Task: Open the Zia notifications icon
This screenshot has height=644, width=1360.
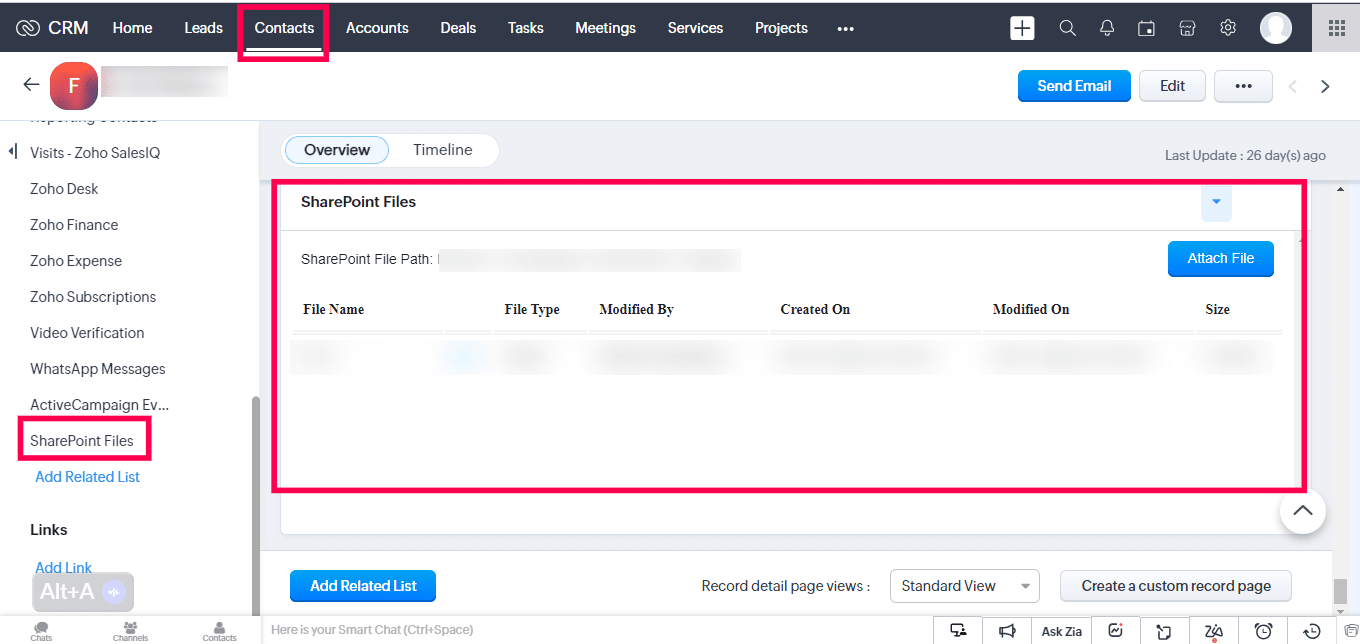Action: point(1214,631)
